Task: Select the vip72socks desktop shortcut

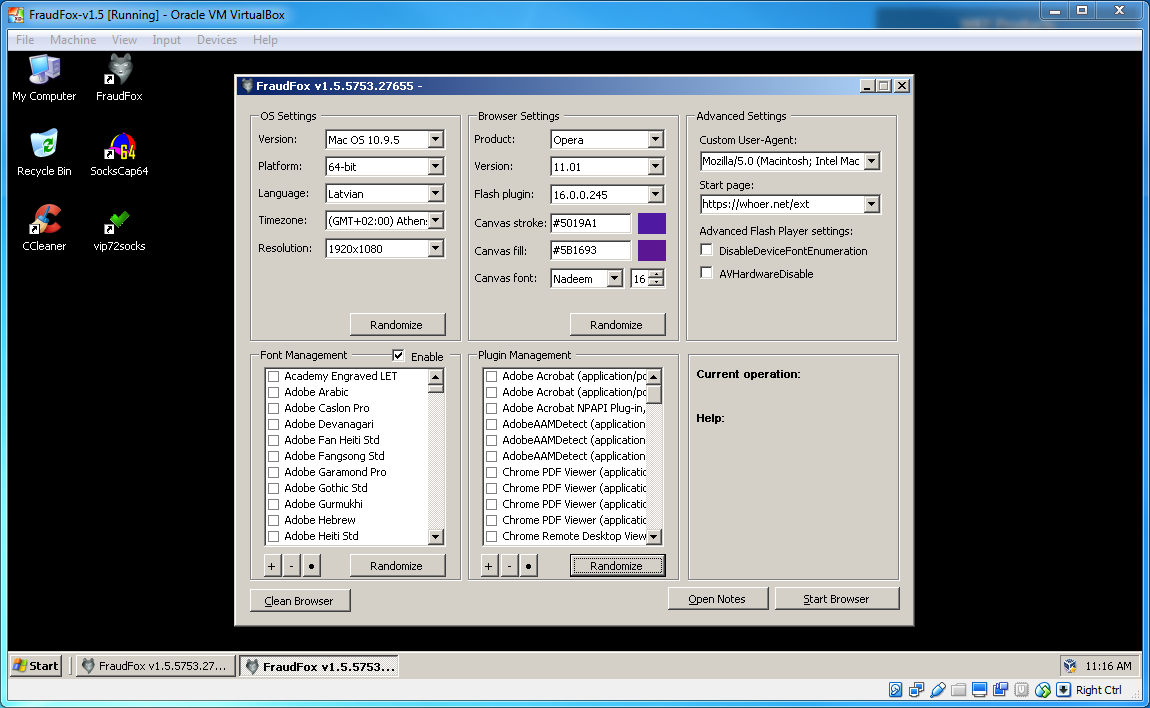Action: [x=119, y=230]
